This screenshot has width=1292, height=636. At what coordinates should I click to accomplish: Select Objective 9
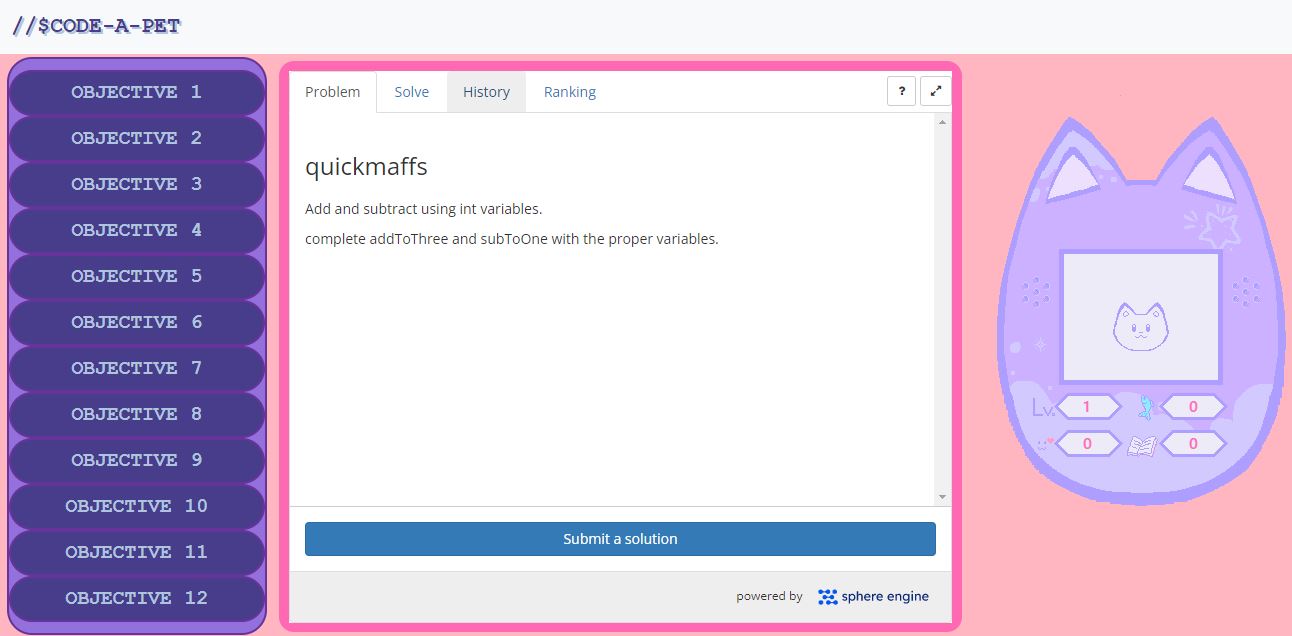[x=137, y=460]
